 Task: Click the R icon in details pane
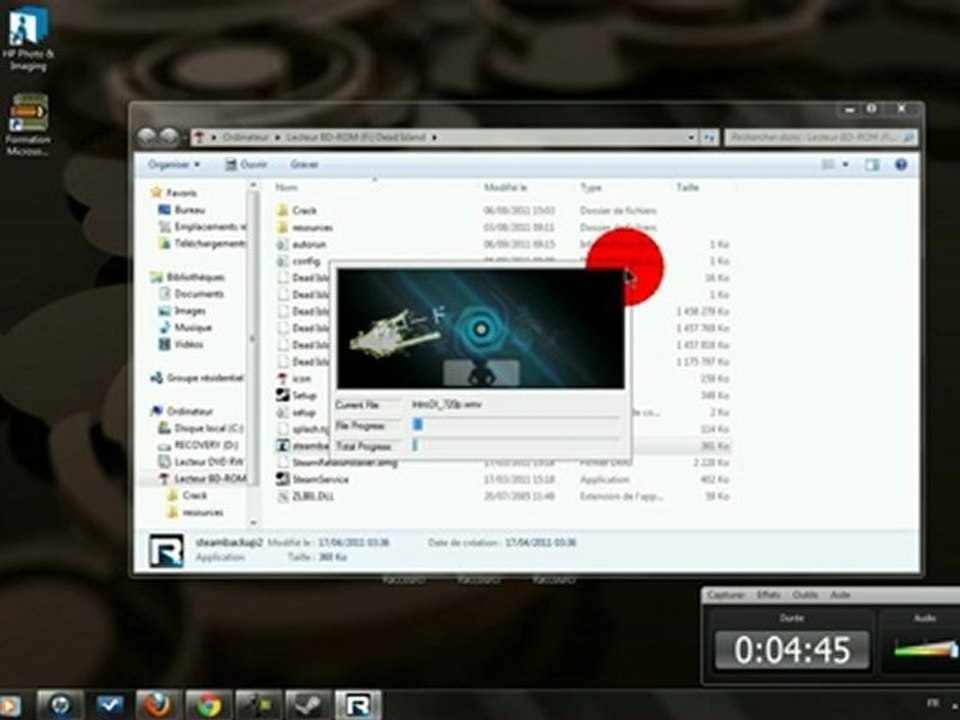[x=166, y=550]
